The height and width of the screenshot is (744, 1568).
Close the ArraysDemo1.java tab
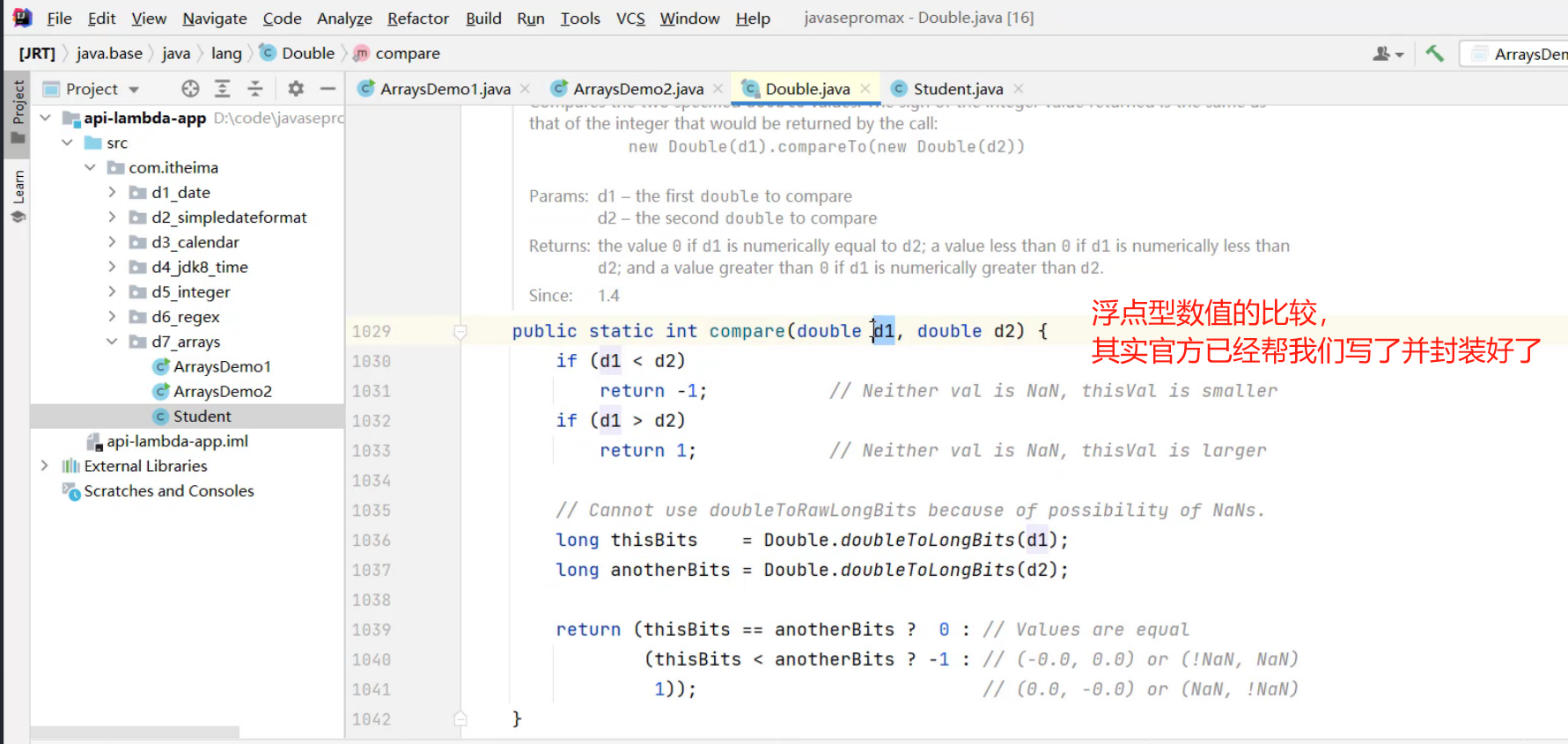[525, 89]
